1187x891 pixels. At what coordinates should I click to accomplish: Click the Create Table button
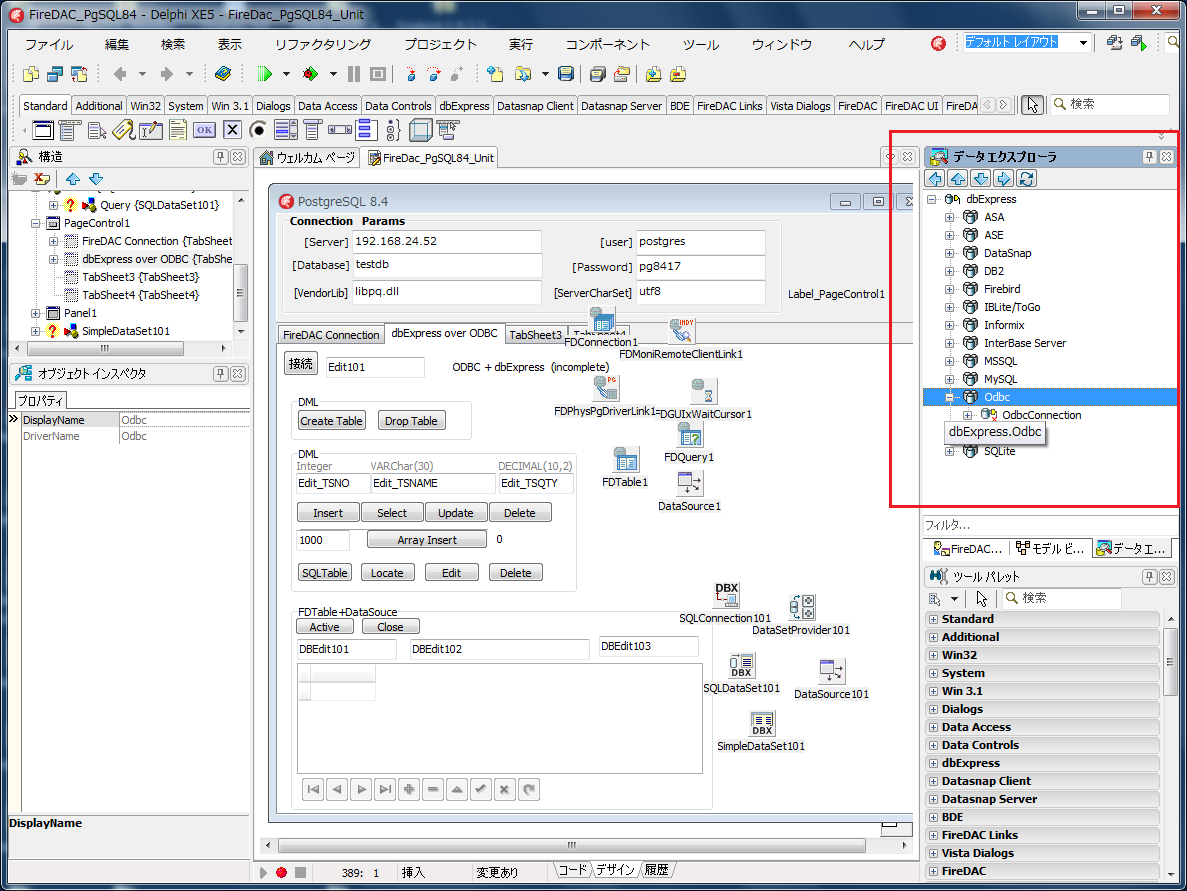tap(332, 421)
